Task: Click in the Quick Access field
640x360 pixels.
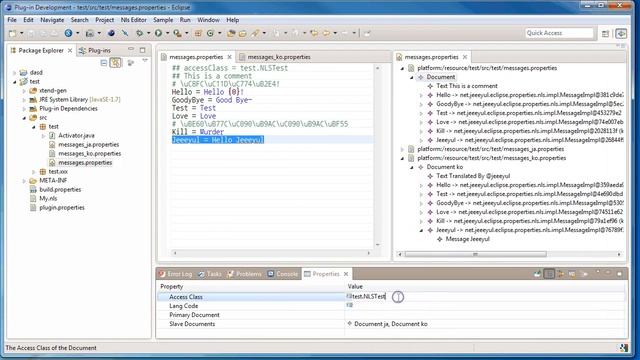Action: 559,33
